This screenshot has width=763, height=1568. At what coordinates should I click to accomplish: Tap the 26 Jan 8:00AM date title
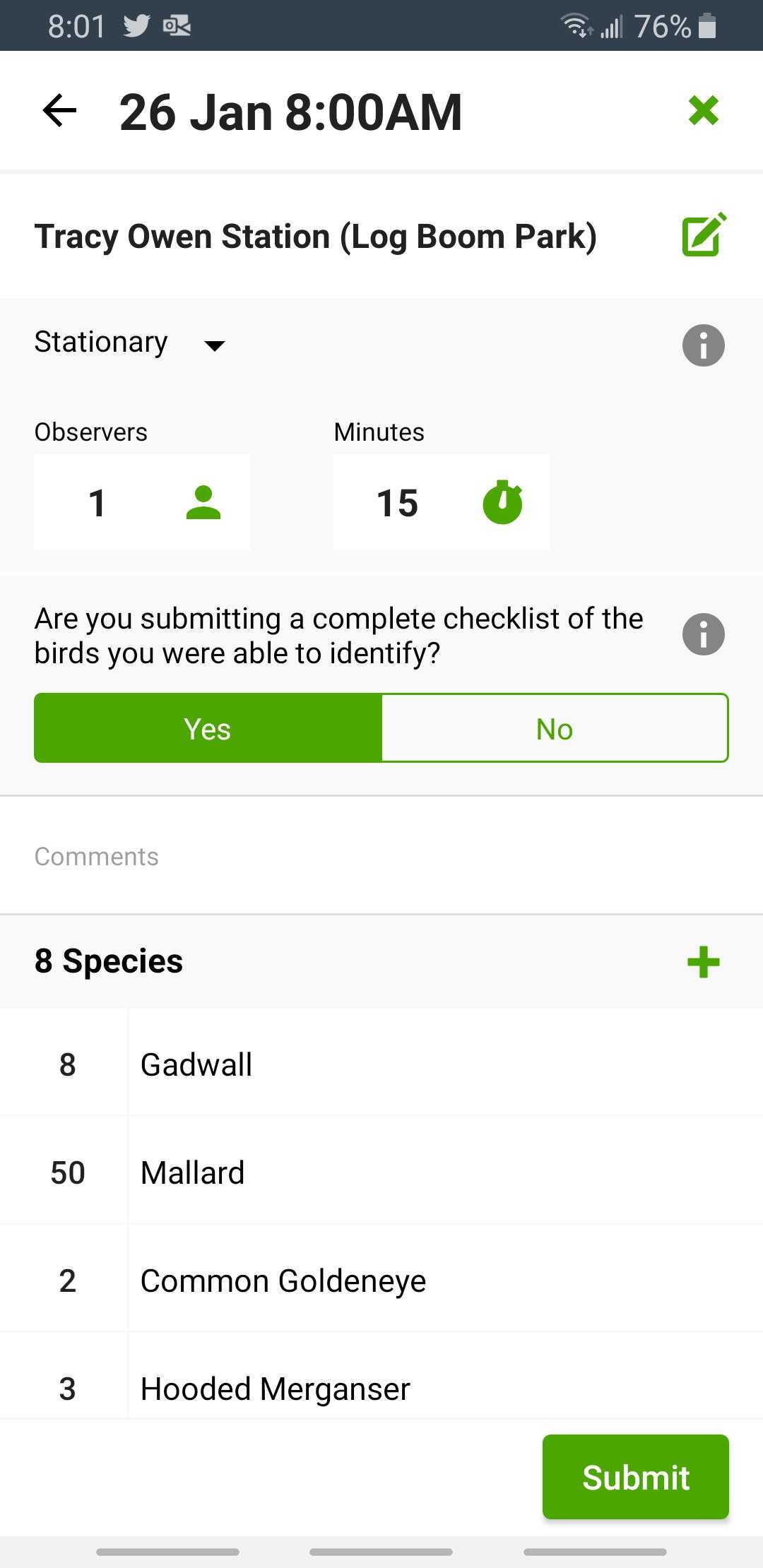pyautogui.click(x=290, y=112)
